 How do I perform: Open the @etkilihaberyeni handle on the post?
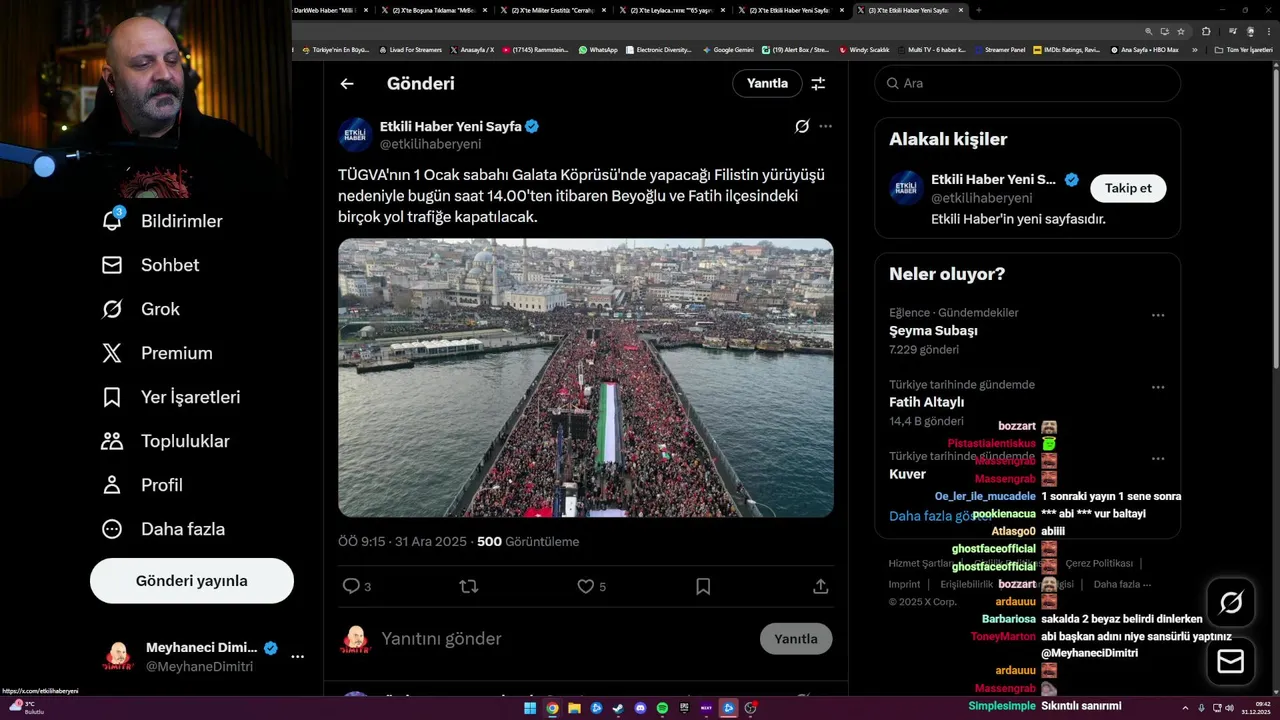coord(430,145)
